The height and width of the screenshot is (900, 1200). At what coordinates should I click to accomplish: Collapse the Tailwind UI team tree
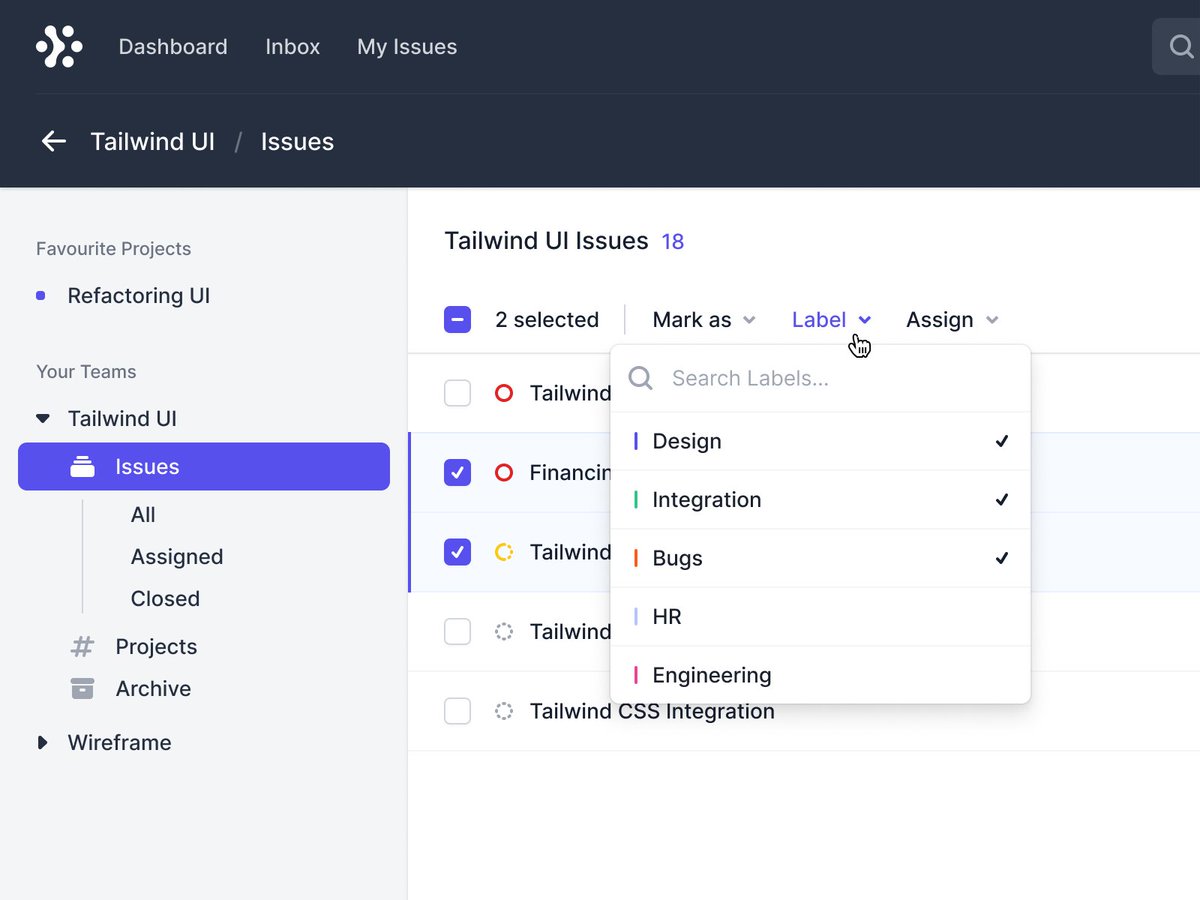(x=42, y=418)
